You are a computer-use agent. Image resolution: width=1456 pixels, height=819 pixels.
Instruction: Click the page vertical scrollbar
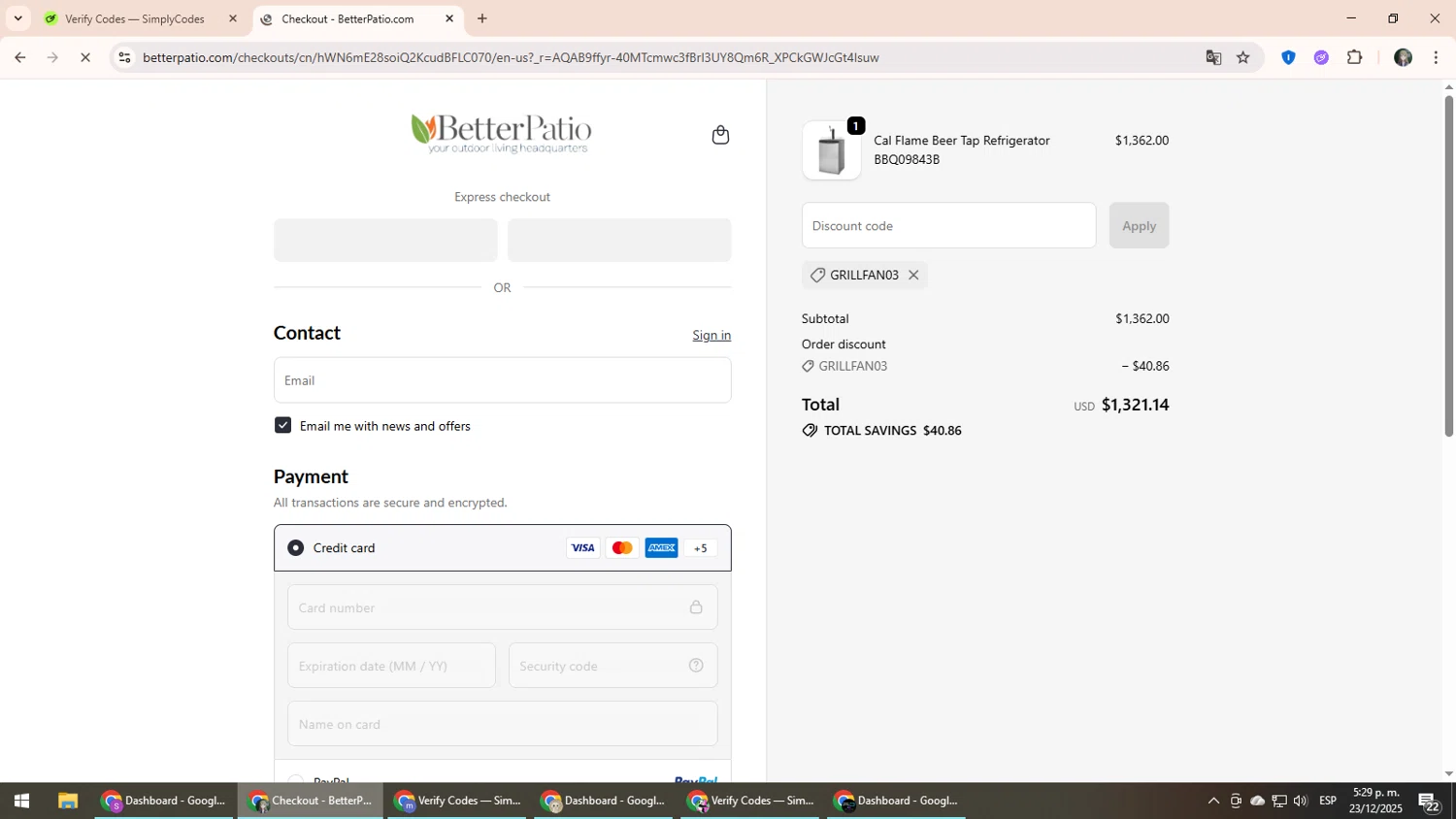[1449, 266]
